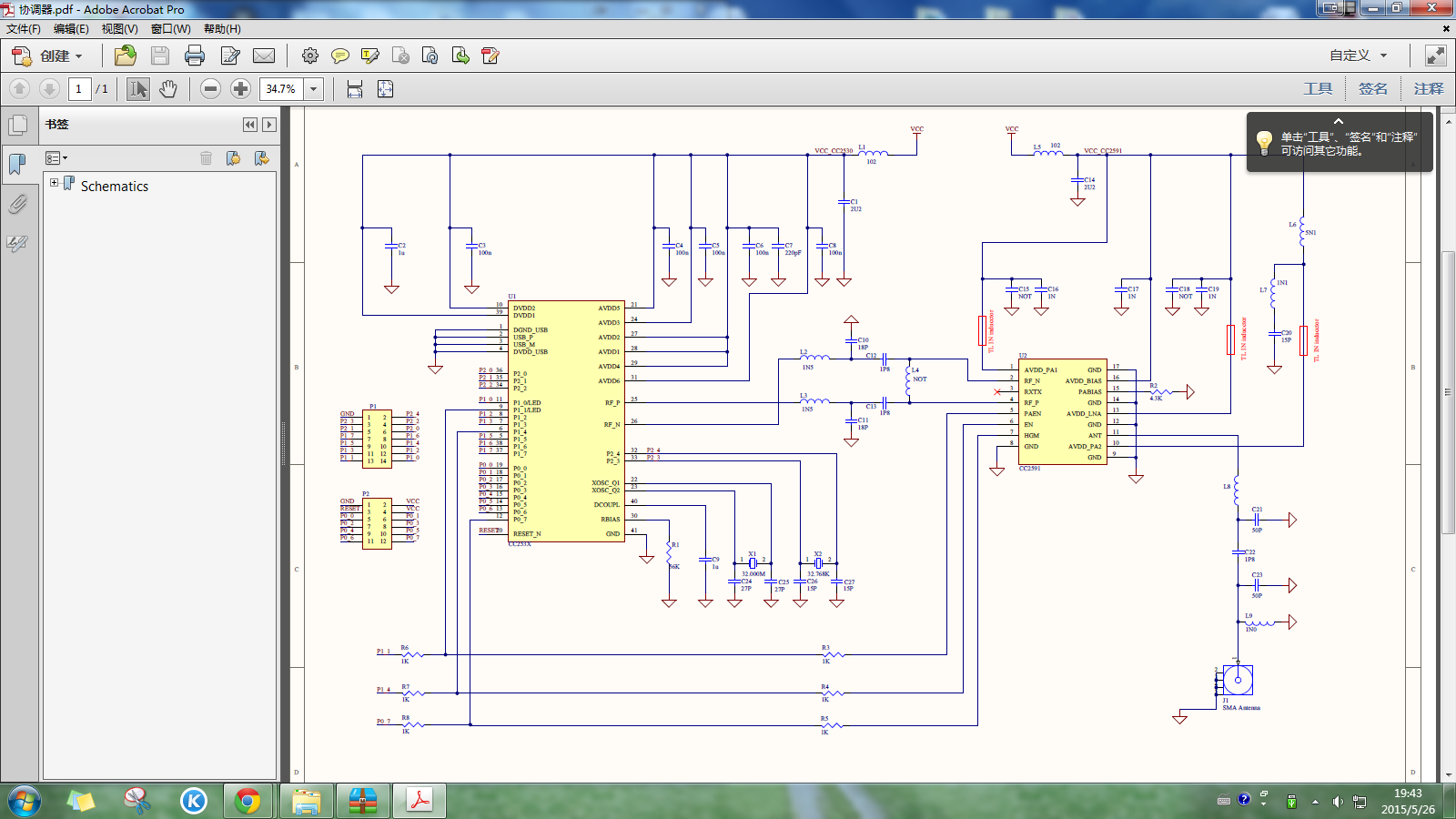Click the Print file icon
The width and height of the screenshot is (1456, 819).
pos(194,56)
